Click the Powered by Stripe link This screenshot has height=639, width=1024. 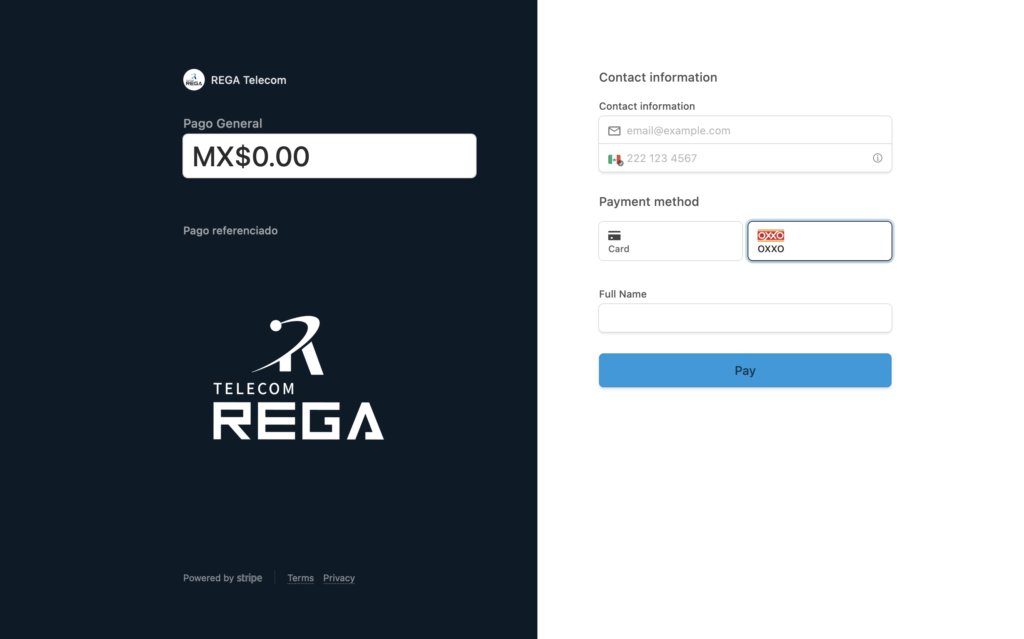point(223,578)
